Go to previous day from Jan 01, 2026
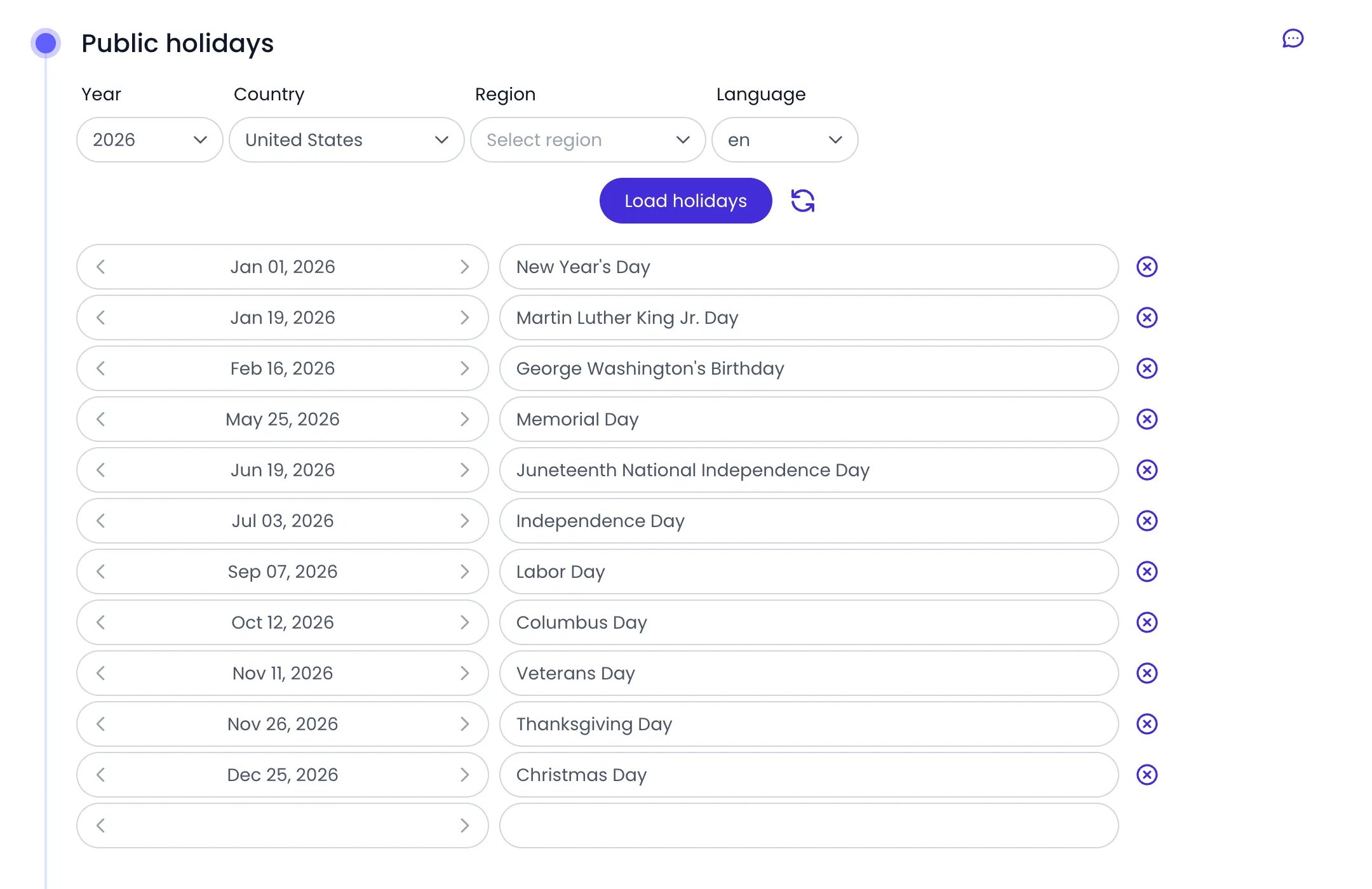Viewport: 1372px width, 889px height. coord(100,267)
